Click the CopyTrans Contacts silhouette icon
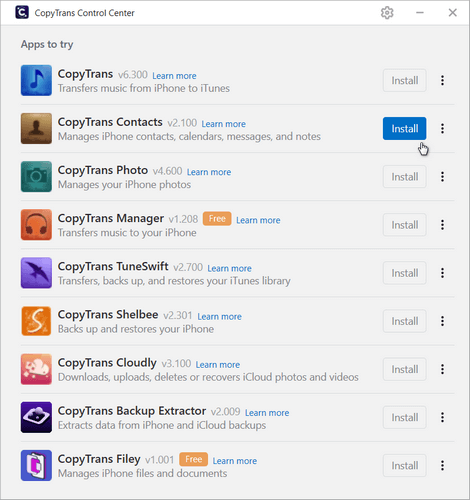 pyautogui.click(x=36, y=128)
